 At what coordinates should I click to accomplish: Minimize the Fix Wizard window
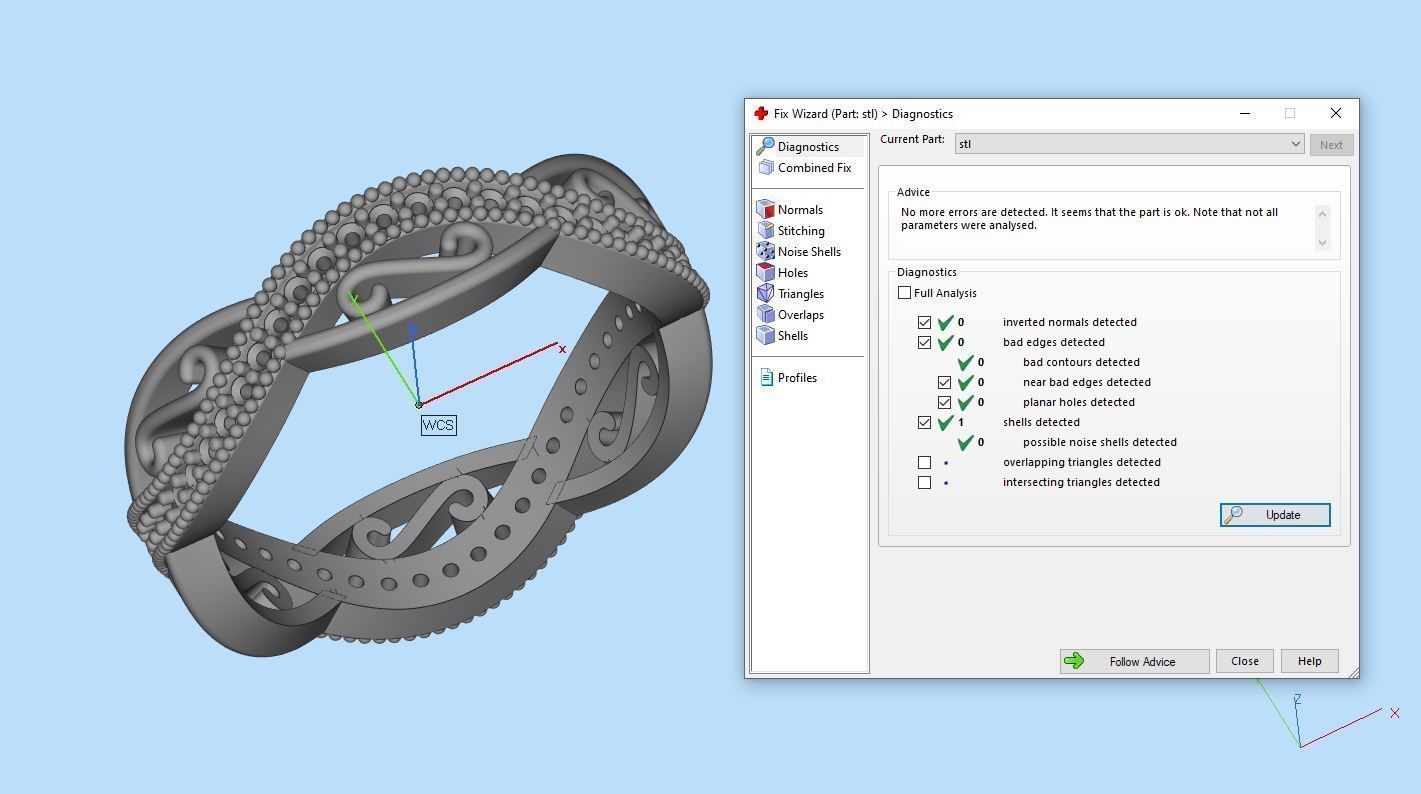(x=1245, y=114)
